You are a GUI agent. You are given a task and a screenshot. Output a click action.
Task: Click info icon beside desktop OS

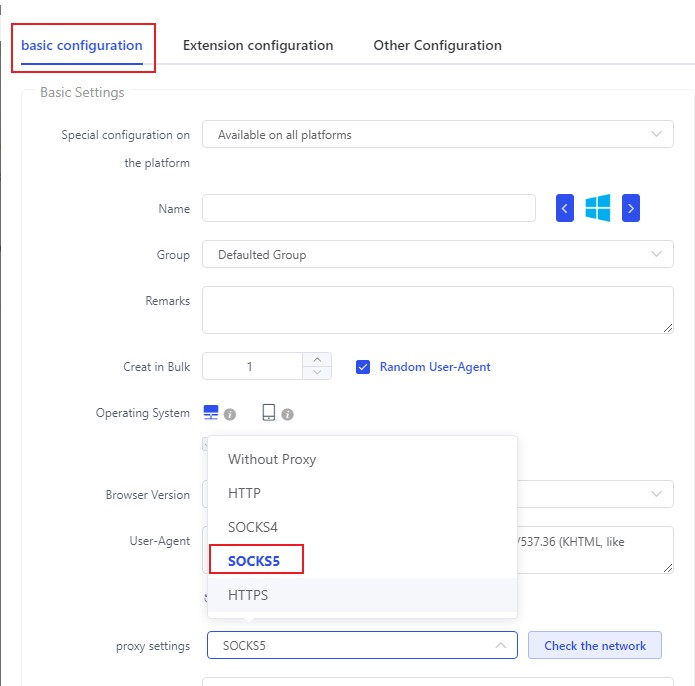(230, 414)
